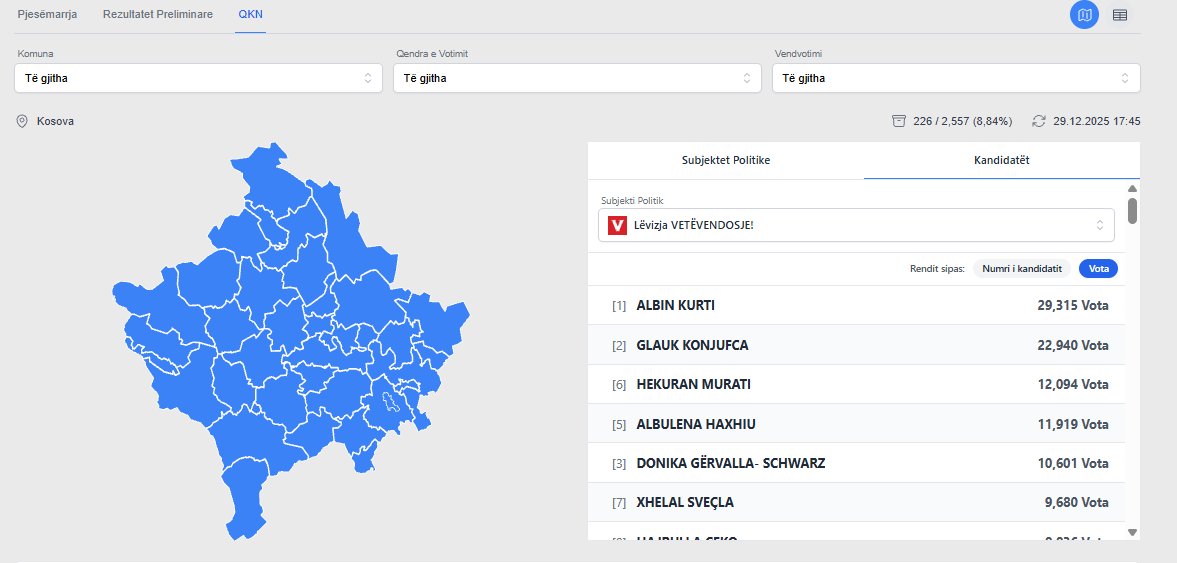Click the Kosova location pin icon
This screenshot has width=1177, height=563.
coord(22,121)
